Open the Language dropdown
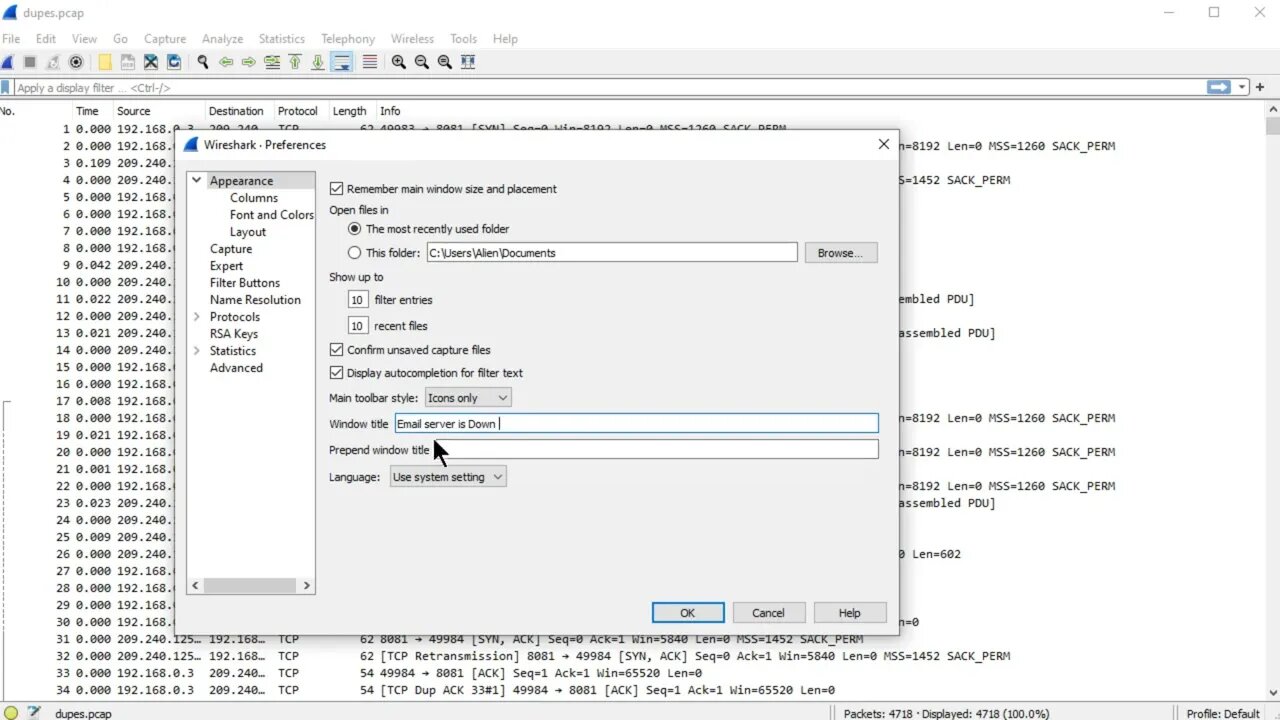 (x=448, y=477)
